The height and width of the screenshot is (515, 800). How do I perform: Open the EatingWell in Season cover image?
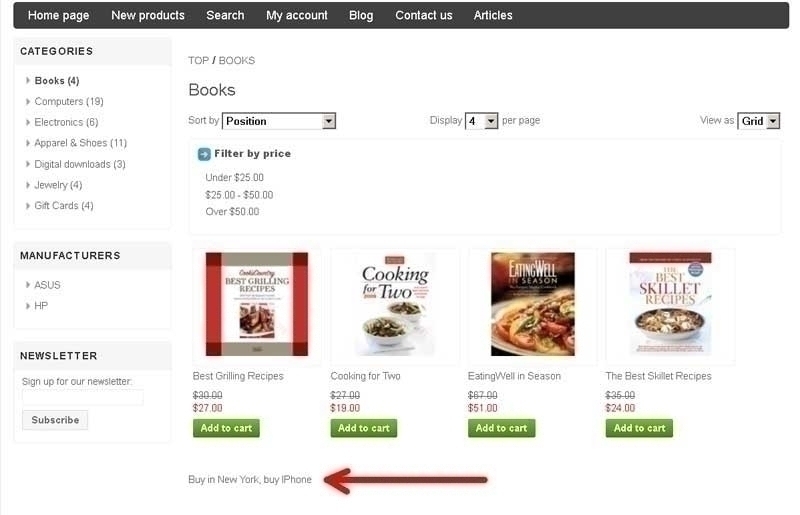533,304
